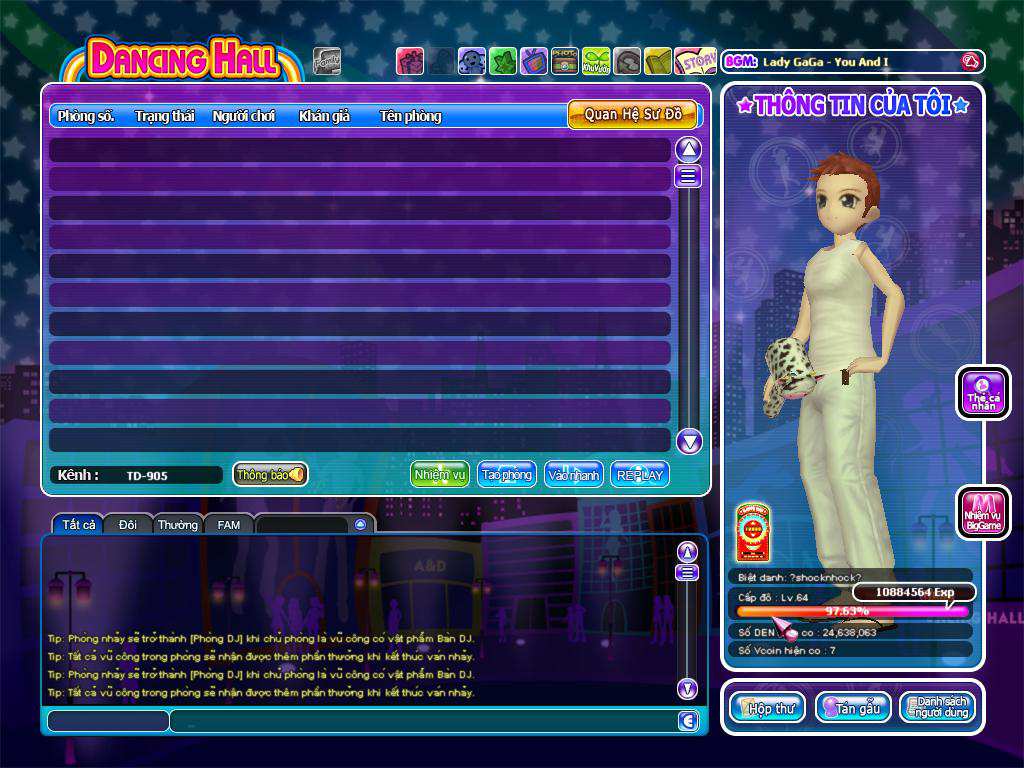
Task: Open the Family icon near the logo
Action: tap(327, 61)
